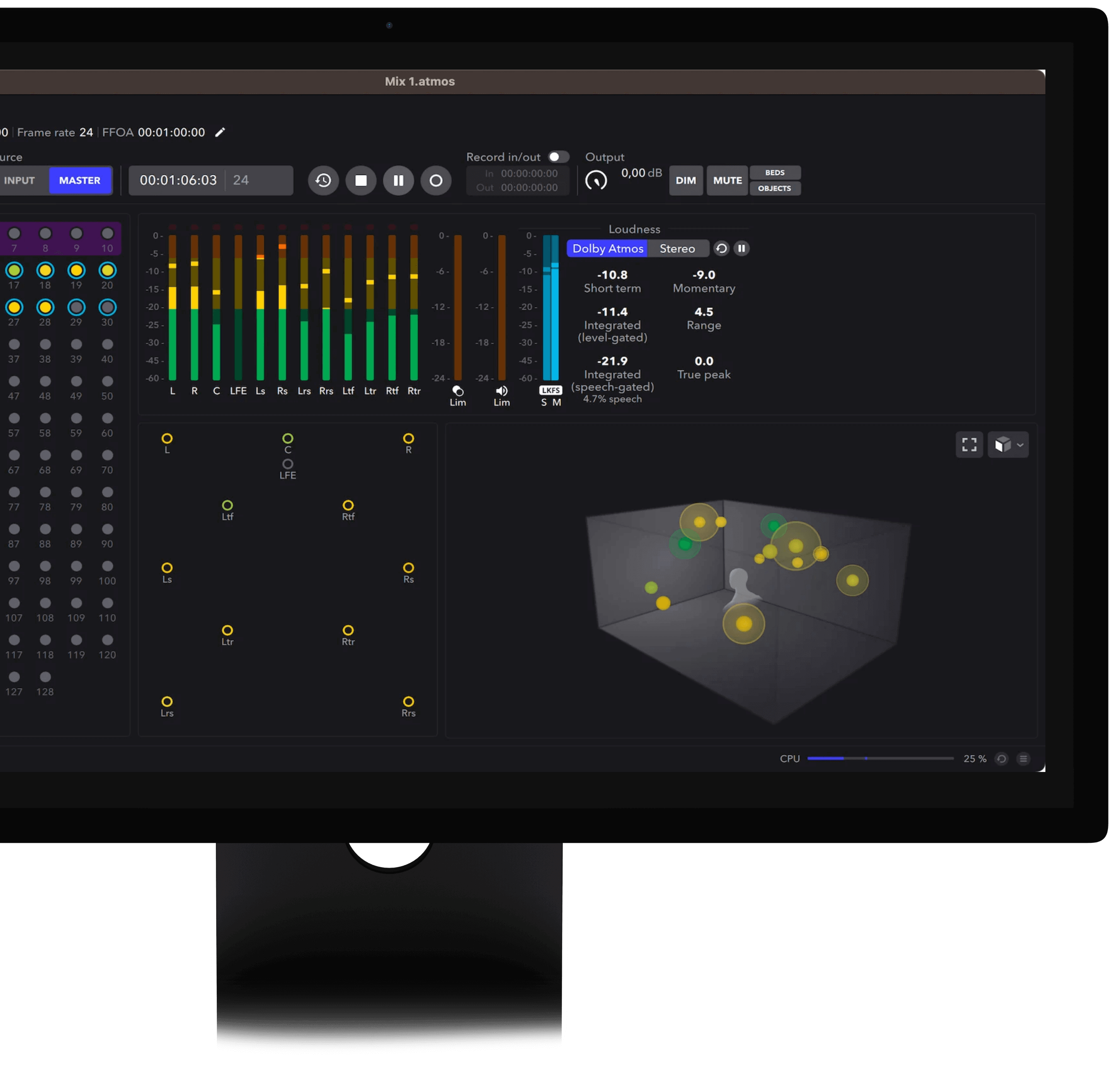Click the -21.9 speech-gated integrated value
1120x1079 pixels.
[x=612, y=361]
